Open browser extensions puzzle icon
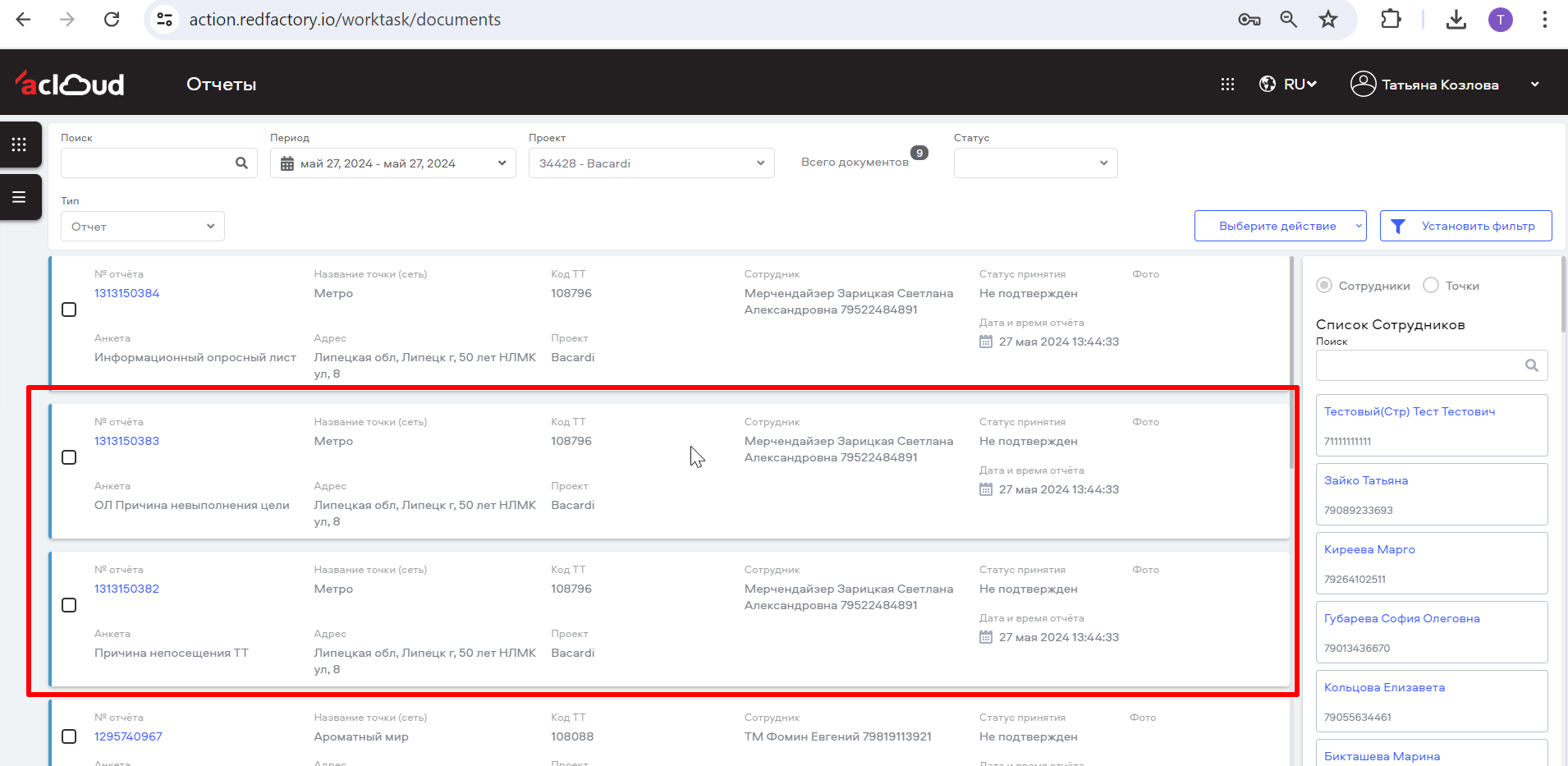Screen dimensions: 1568x766 coord(1391,19)
